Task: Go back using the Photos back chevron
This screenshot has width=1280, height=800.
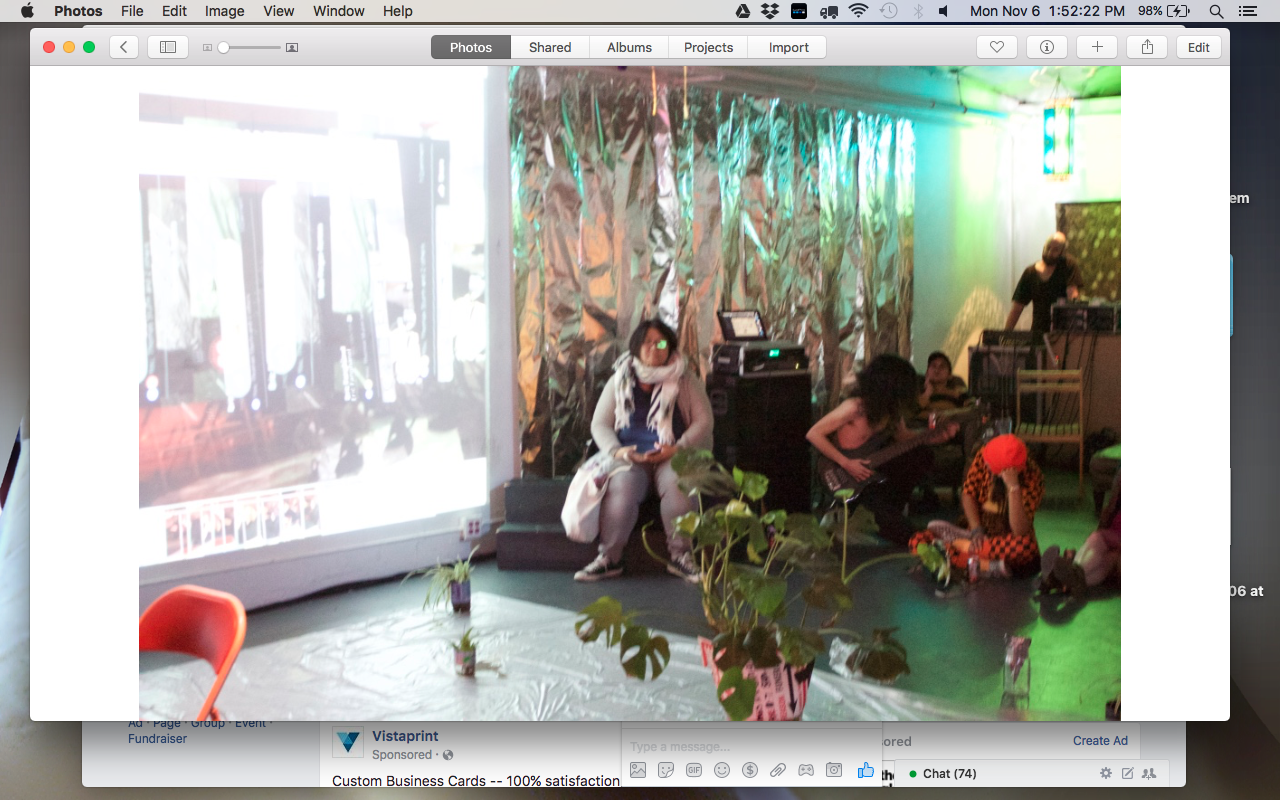Action: (x=124, y=47)
